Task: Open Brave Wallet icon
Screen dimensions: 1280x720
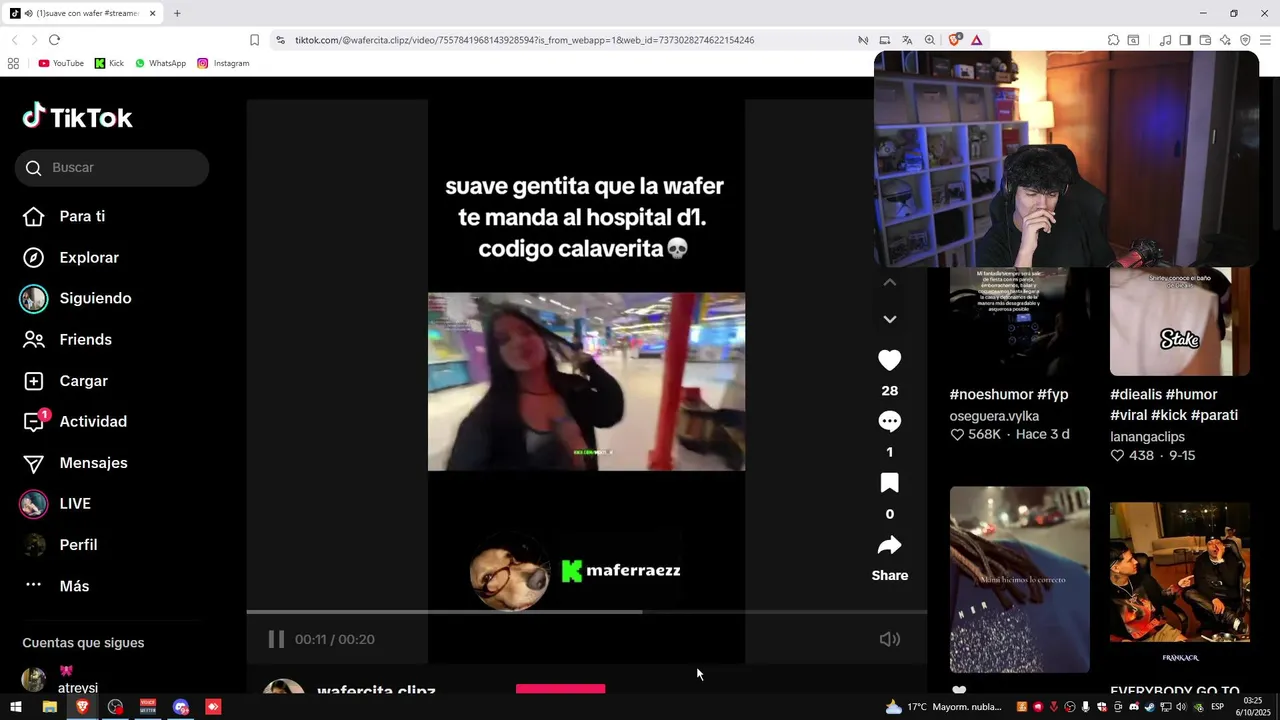Action: click(x=1205, y=40)
